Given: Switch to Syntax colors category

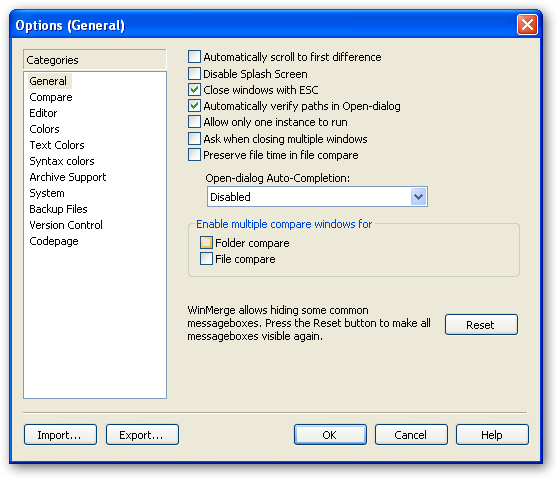Looking at the screenshot, I should pos(62,161).
